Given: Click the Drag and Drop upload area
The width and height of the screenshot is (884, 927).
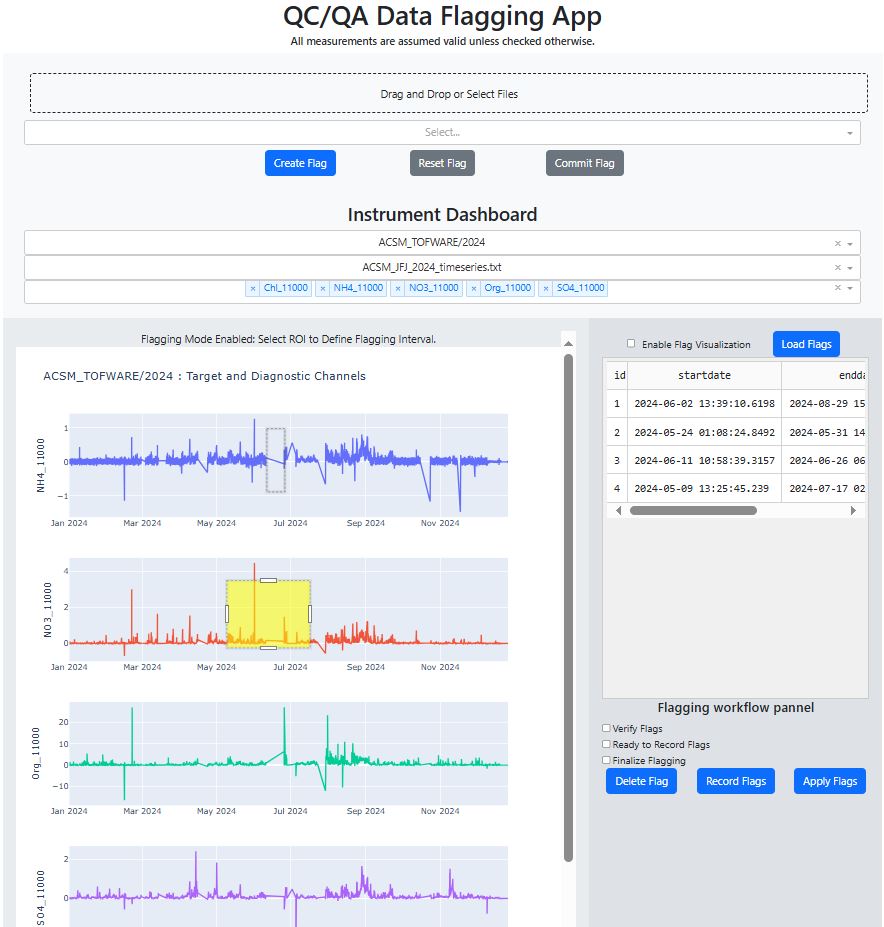Looking at the screenshot, I should coord(448,94).
